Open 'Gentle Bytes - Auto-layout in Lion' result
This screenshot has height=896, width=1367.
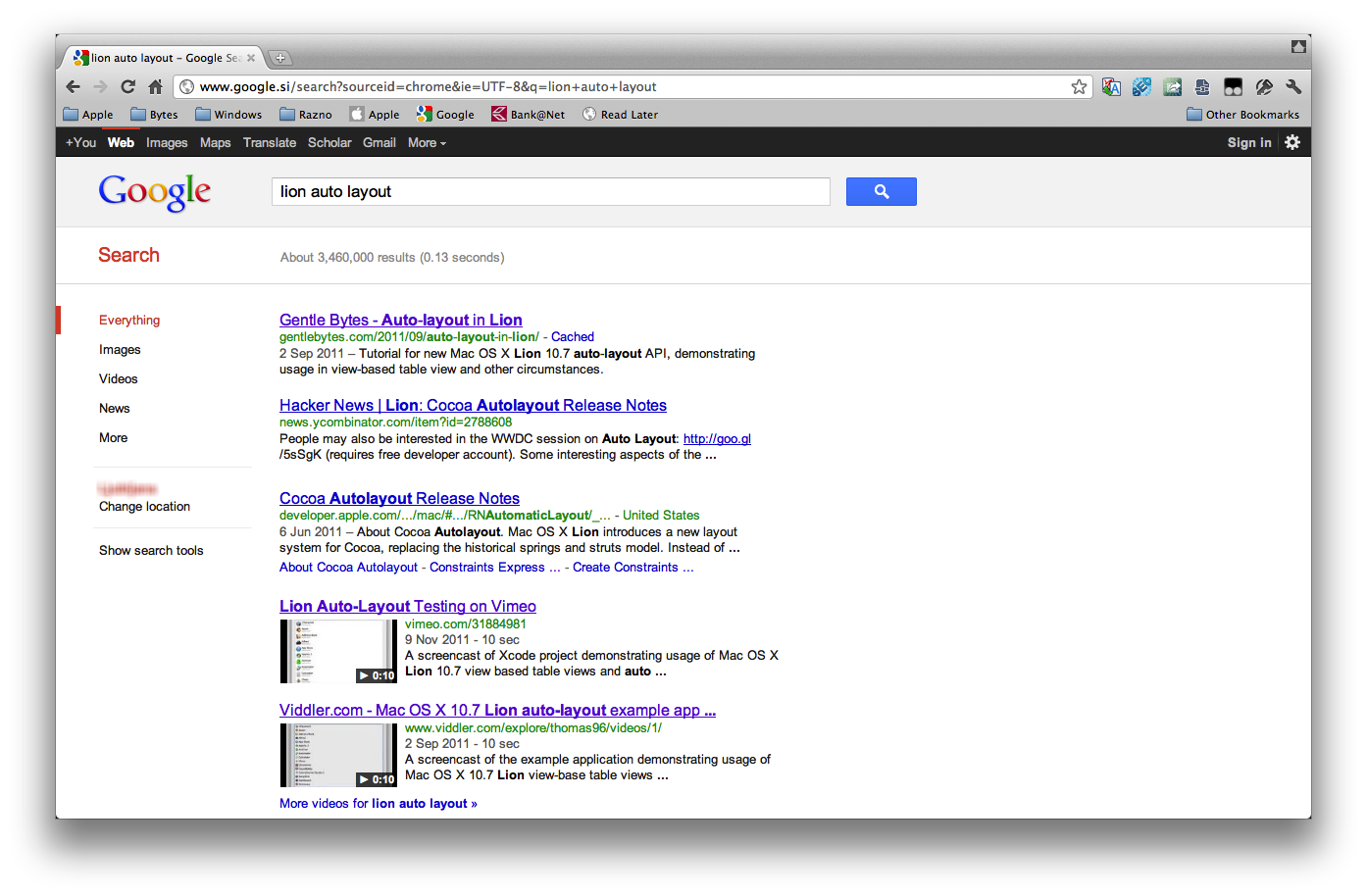point(401,320)
